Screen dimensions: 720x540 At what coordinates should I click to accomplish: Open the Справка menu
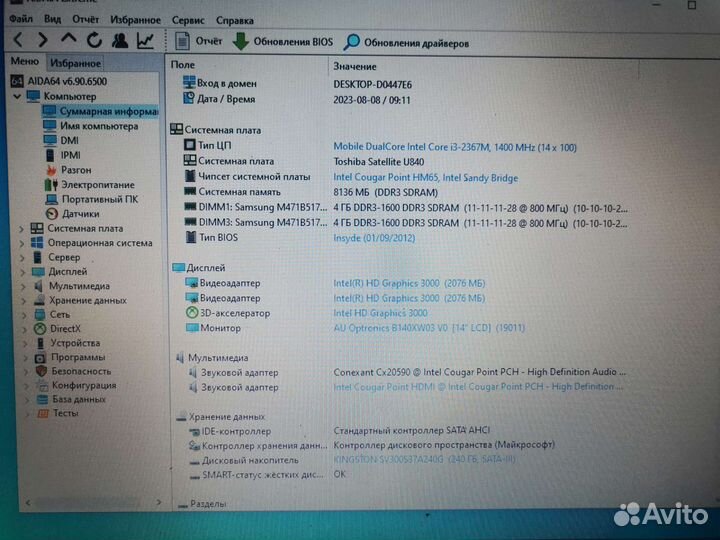point(235,21)
